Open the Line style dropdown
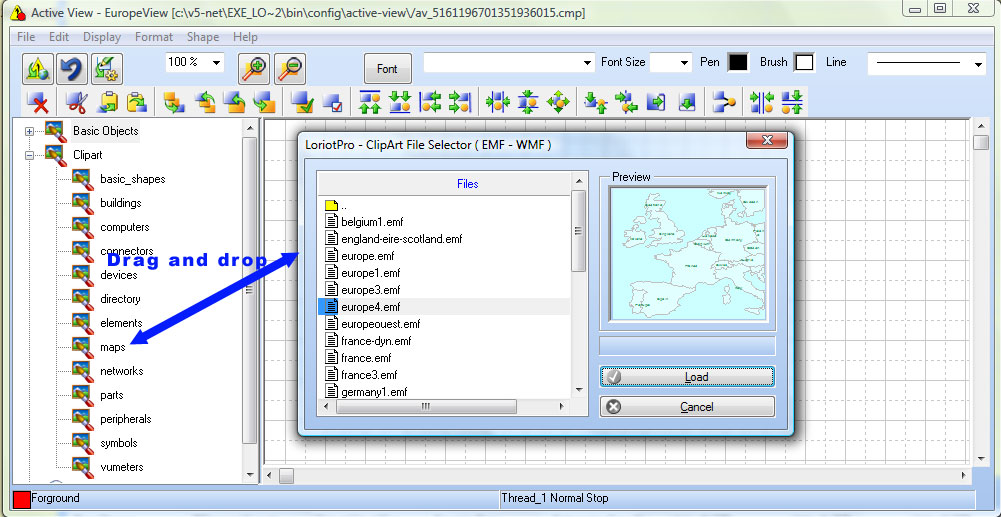1001x517 pixels. coord(977,64)
